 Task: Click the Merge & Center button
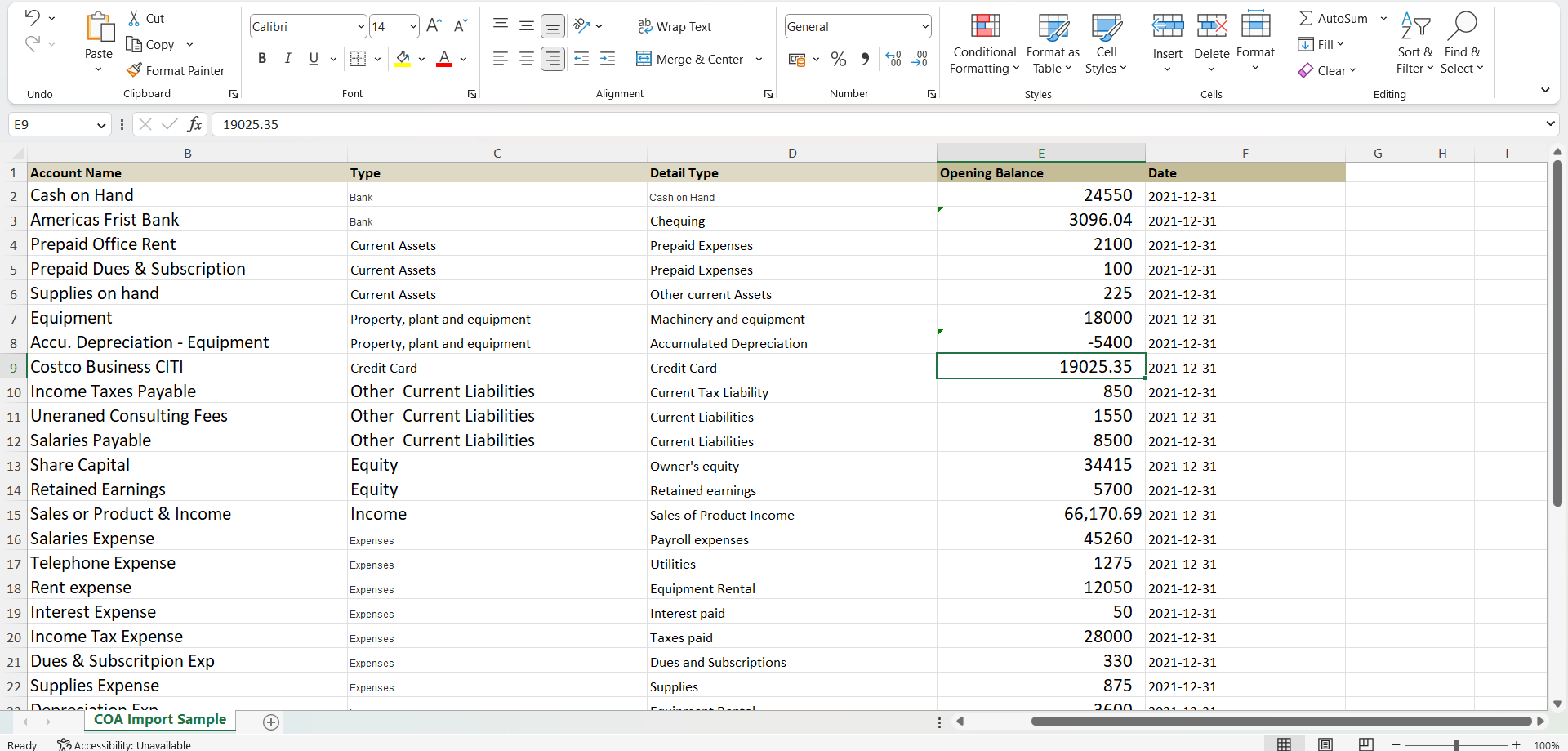point(690,59)
